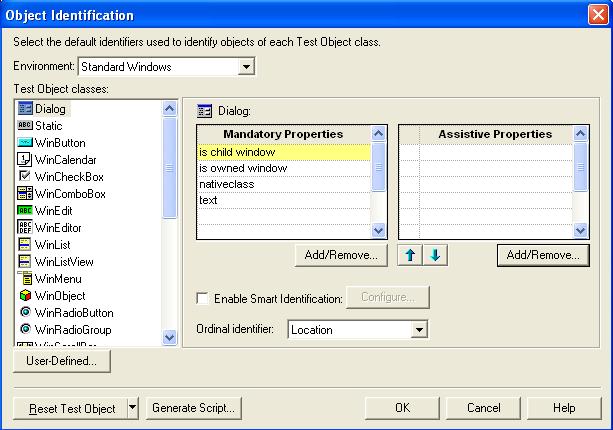Click the WinObject cube icon
Screen dimensions: 613x430
25,296
